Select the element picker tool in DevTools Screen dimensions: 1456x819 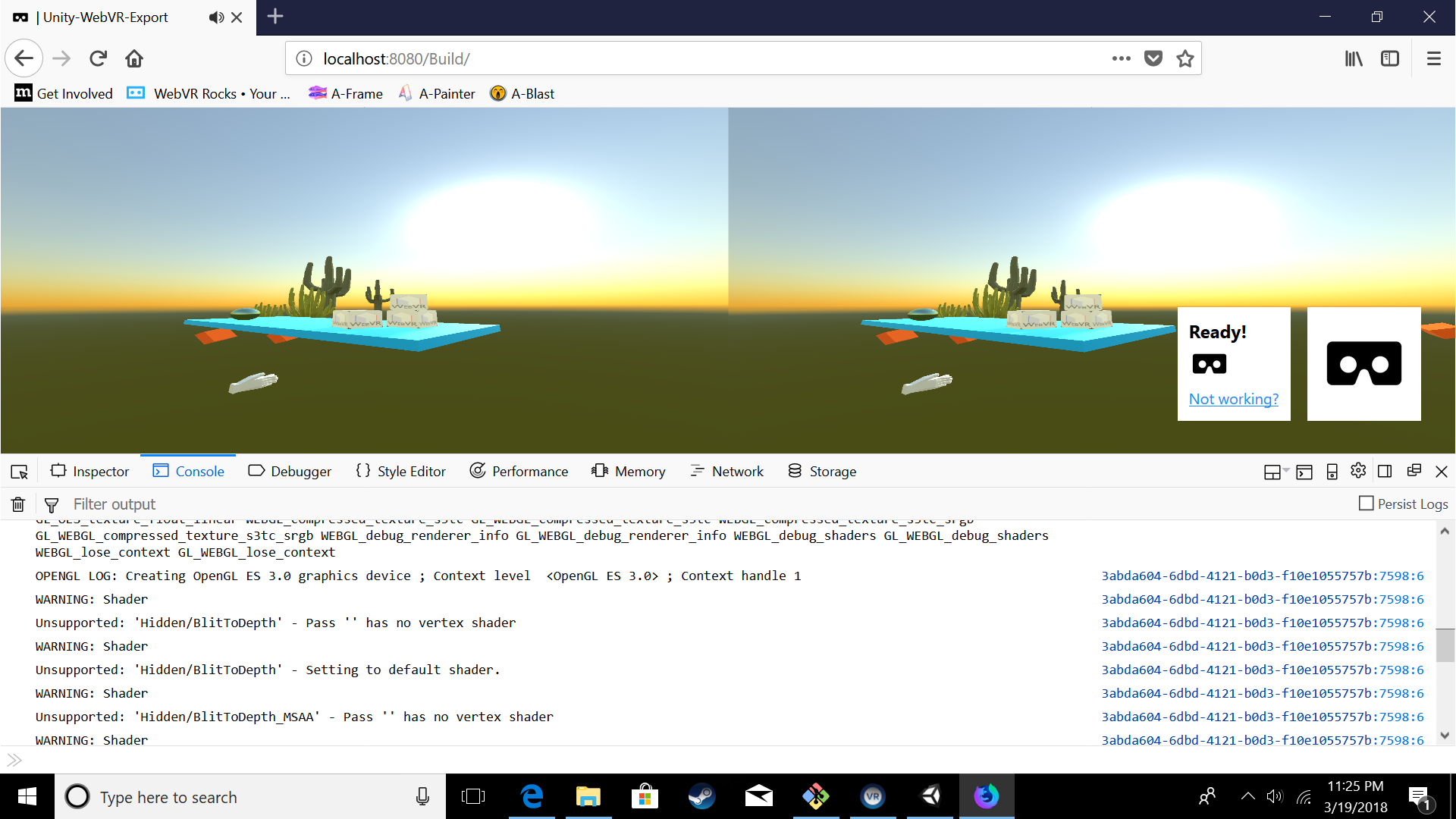click(18, 471)
